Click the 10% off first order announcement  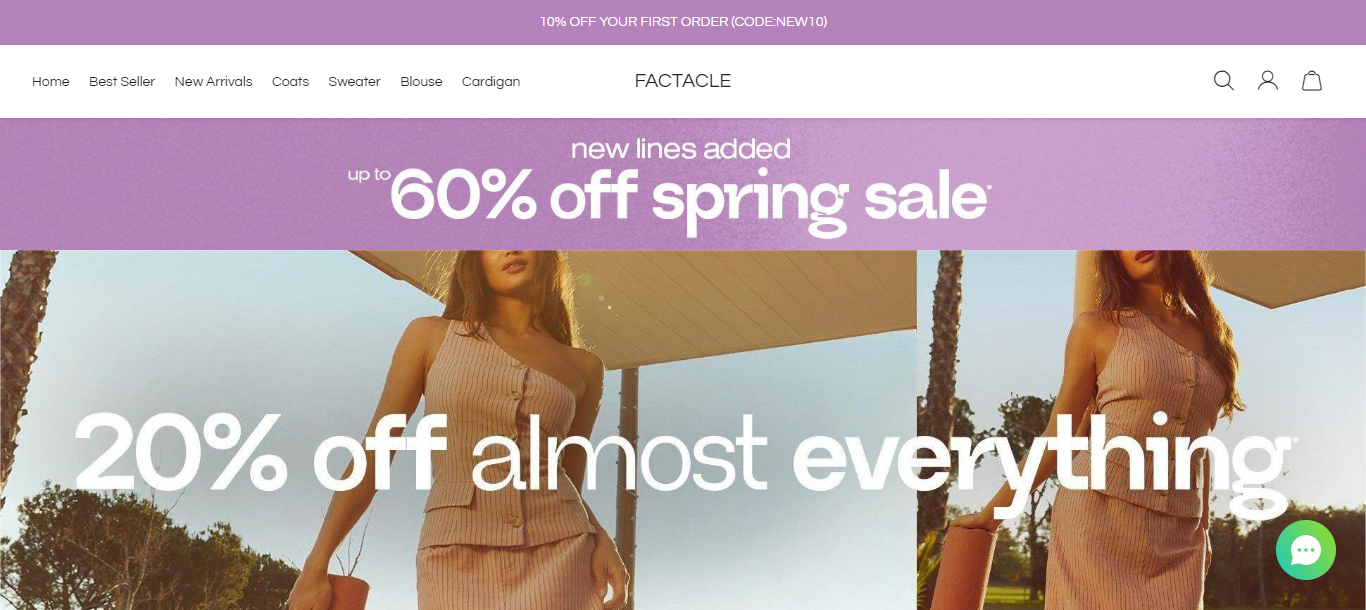(683, 22)
